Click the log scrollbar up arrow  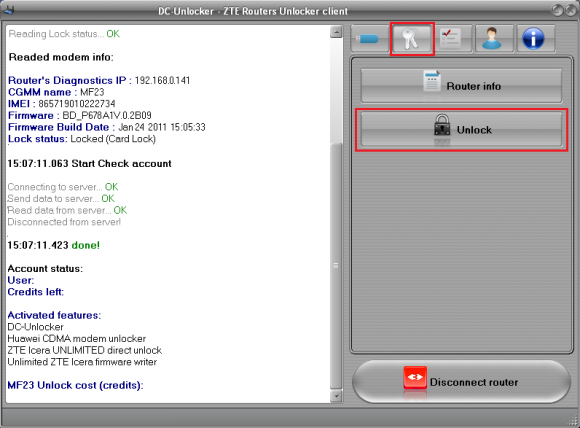point(336,32)
